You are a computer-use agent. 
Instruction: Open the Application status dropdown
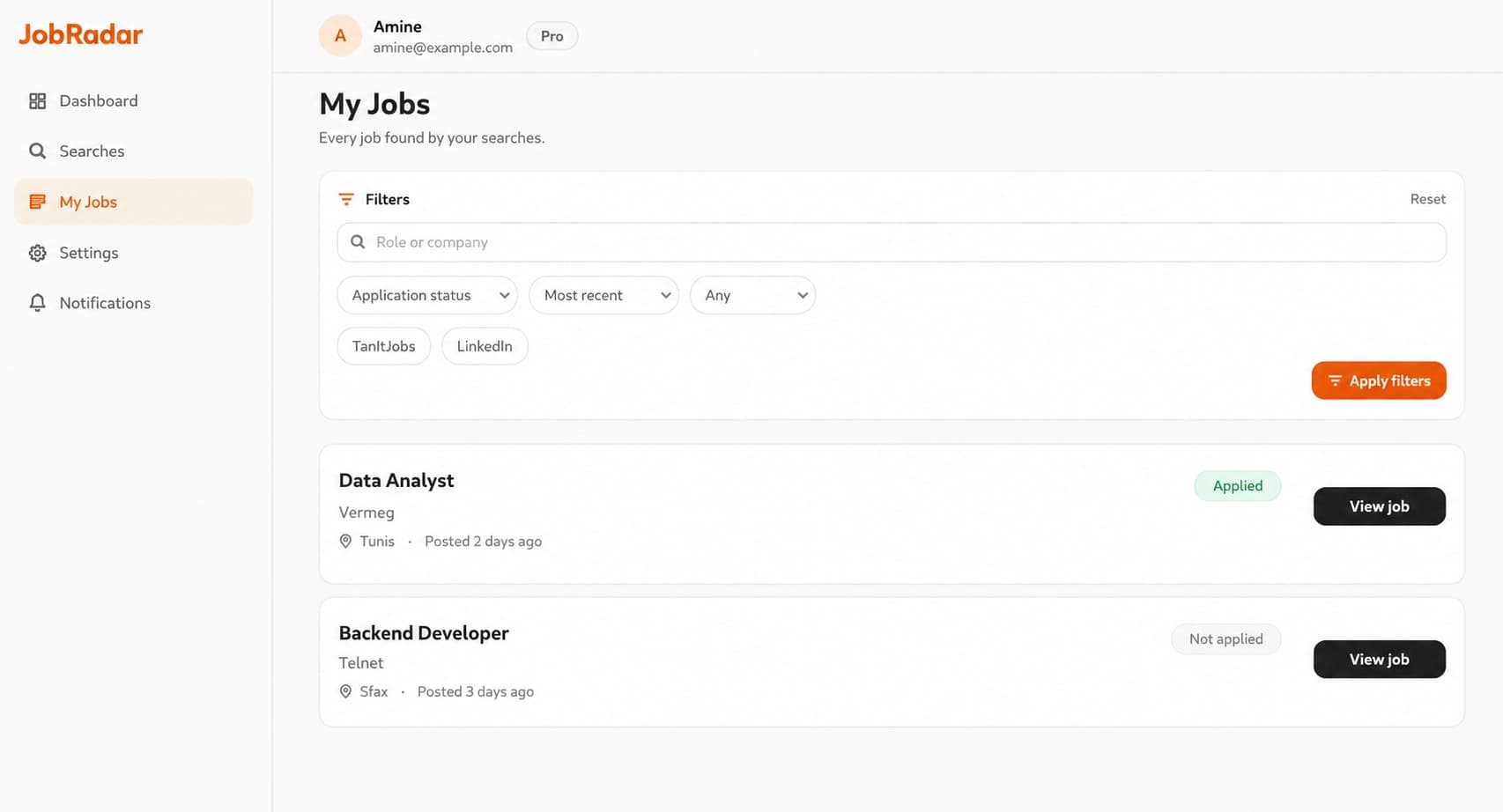427,295
